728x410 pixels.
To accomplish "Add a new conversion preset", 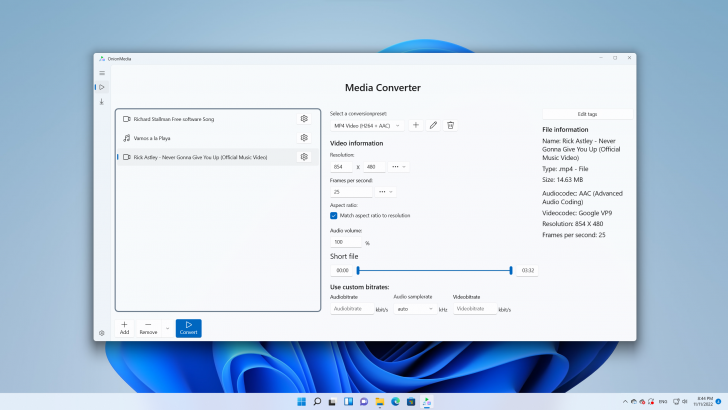I will tap(416, 125).
